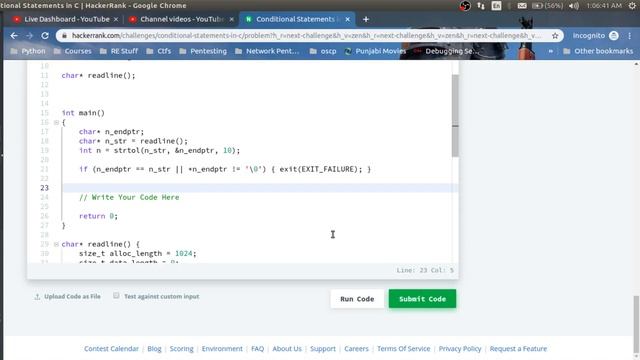The height and width of the screenshot is (360, 640).
Task: Run the code with Run Code button
Action: [357, 299]
